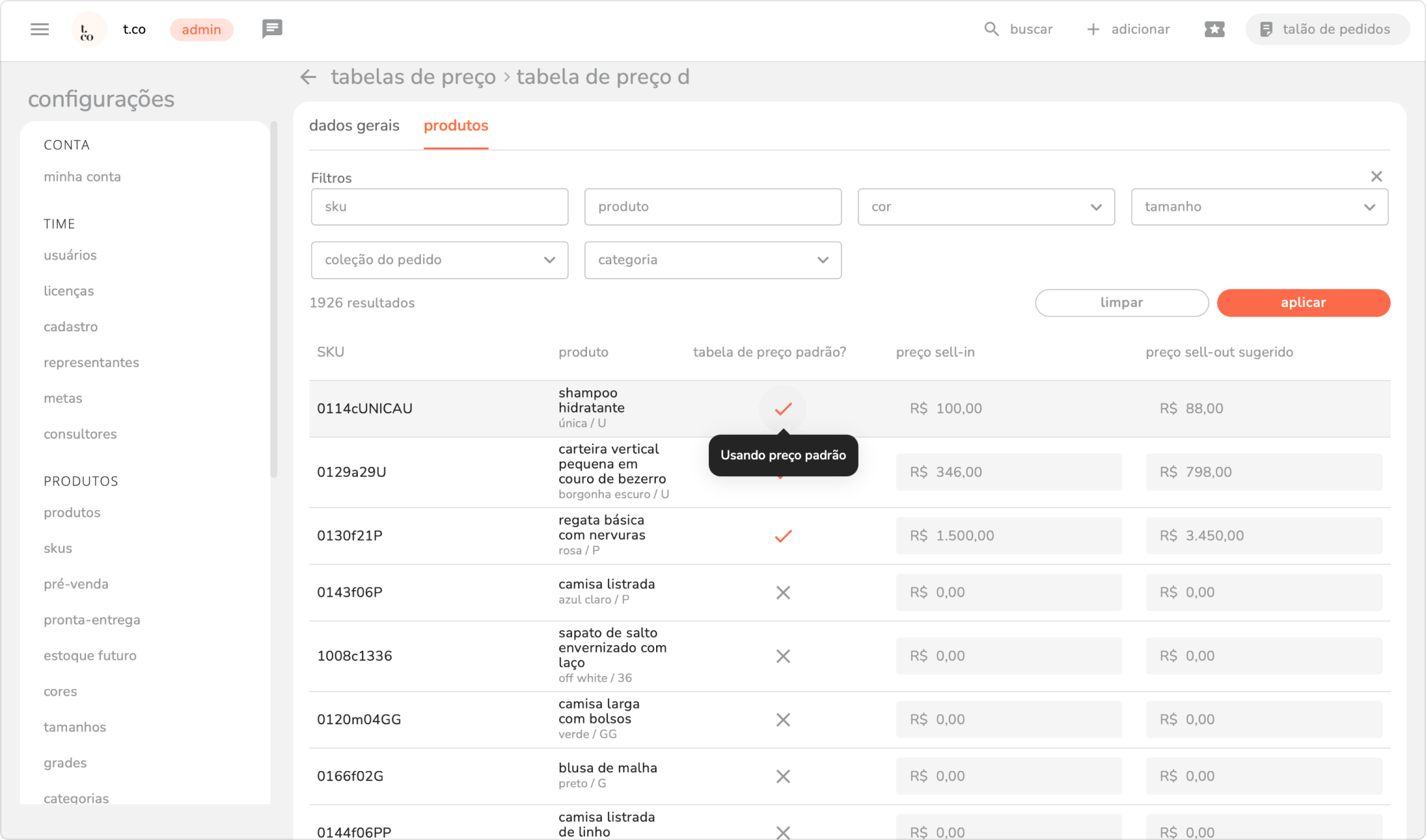Click the buscar search magnifier icon

click(991, 29)
